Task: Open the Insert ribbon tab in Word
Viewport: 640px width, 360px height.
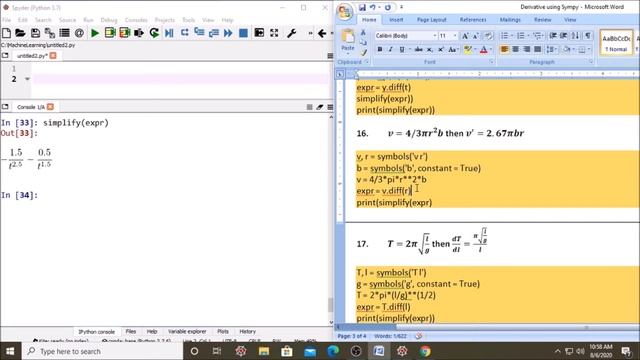Action: (x=396, y=20)
